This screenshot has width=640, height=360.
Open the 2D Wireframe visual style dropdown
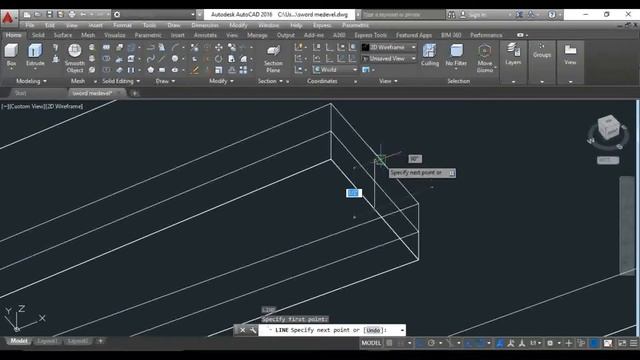click(389, 47)
